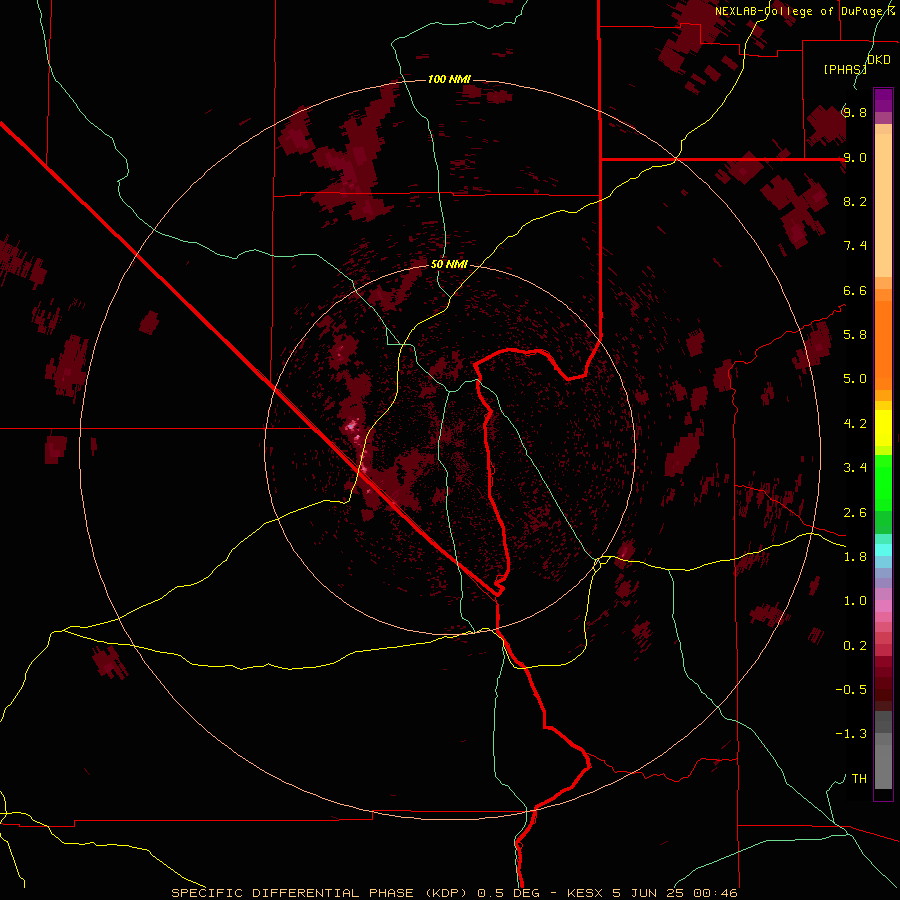The height and width of the screenshot is (900, 900).
Task: Click the 3.4 value on the color scale
Action: pyautogui.click(x=855, y=468)
